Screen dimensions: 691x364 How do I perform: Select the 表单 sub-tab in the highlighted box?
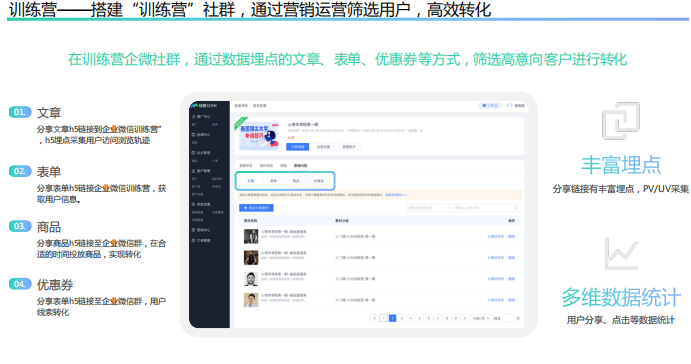(273, 181)
